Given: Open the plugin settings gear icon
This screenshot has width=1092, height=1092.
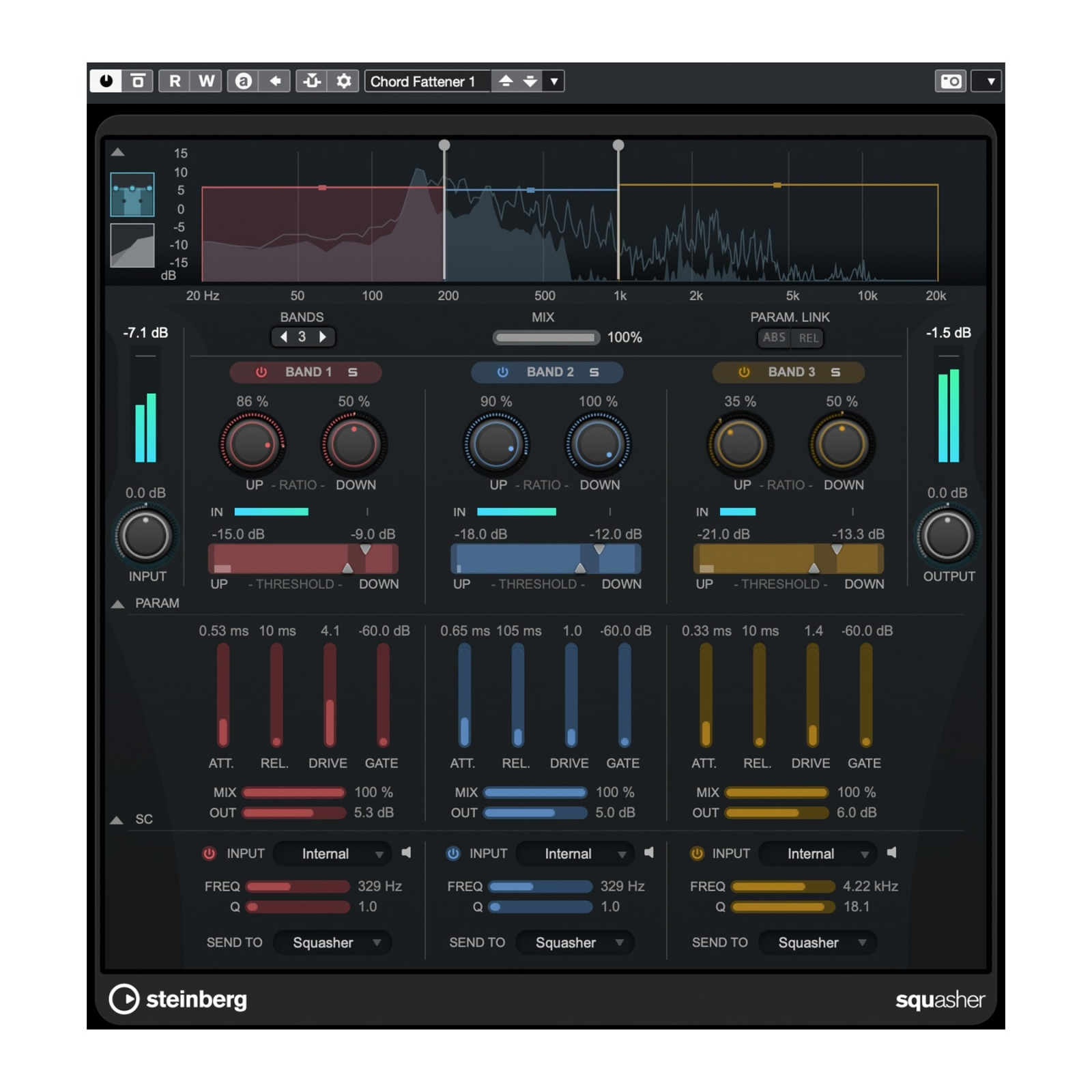Looking at the screenshot, I should (x=344, y=81).
